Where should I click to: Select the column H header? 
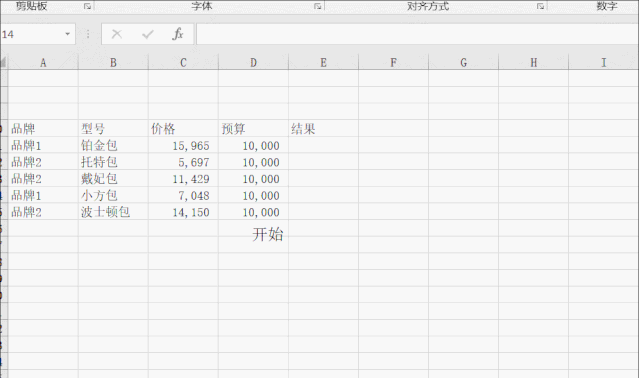[533, 62]
